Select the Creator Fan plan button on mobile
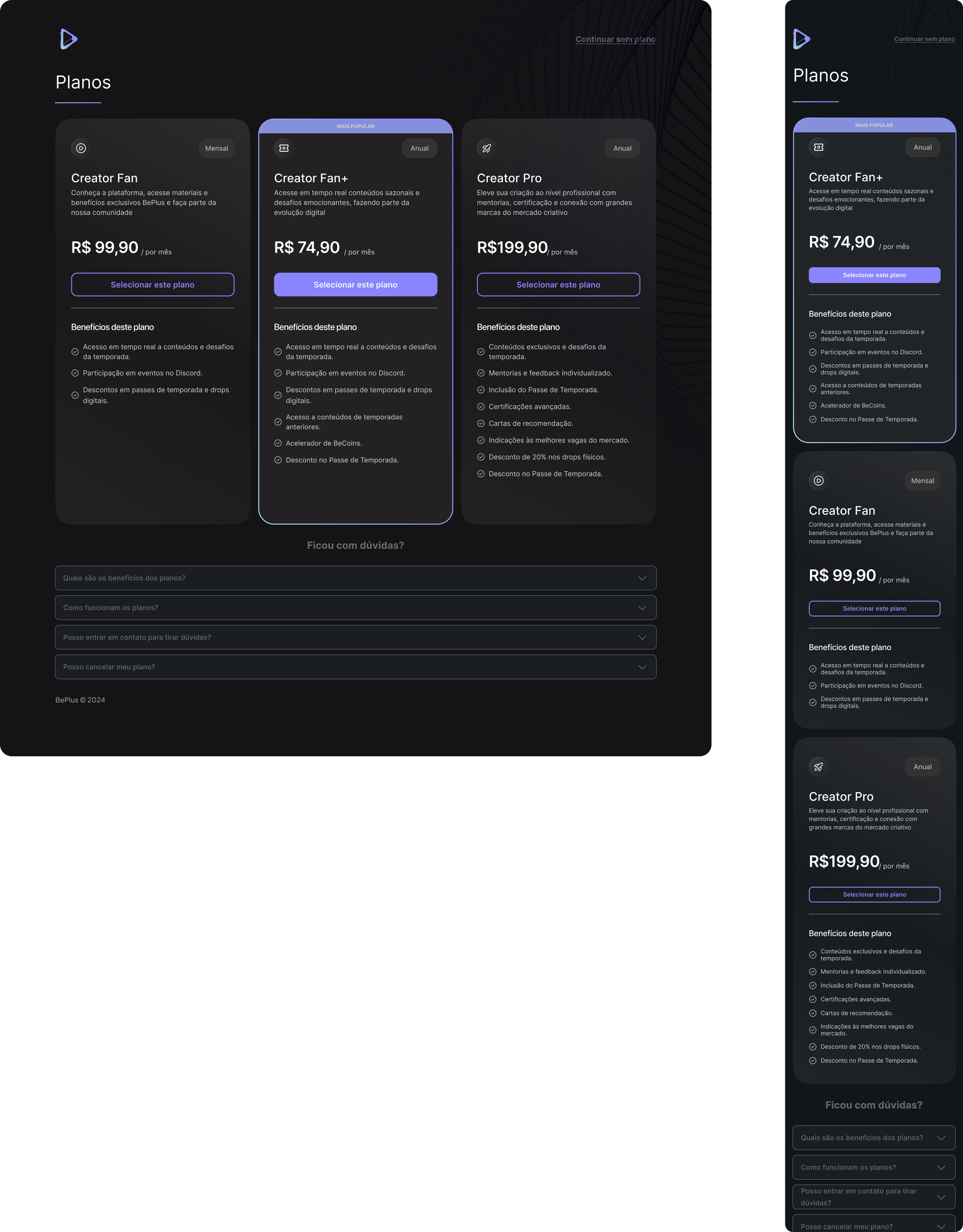 (x=874, y=608)
